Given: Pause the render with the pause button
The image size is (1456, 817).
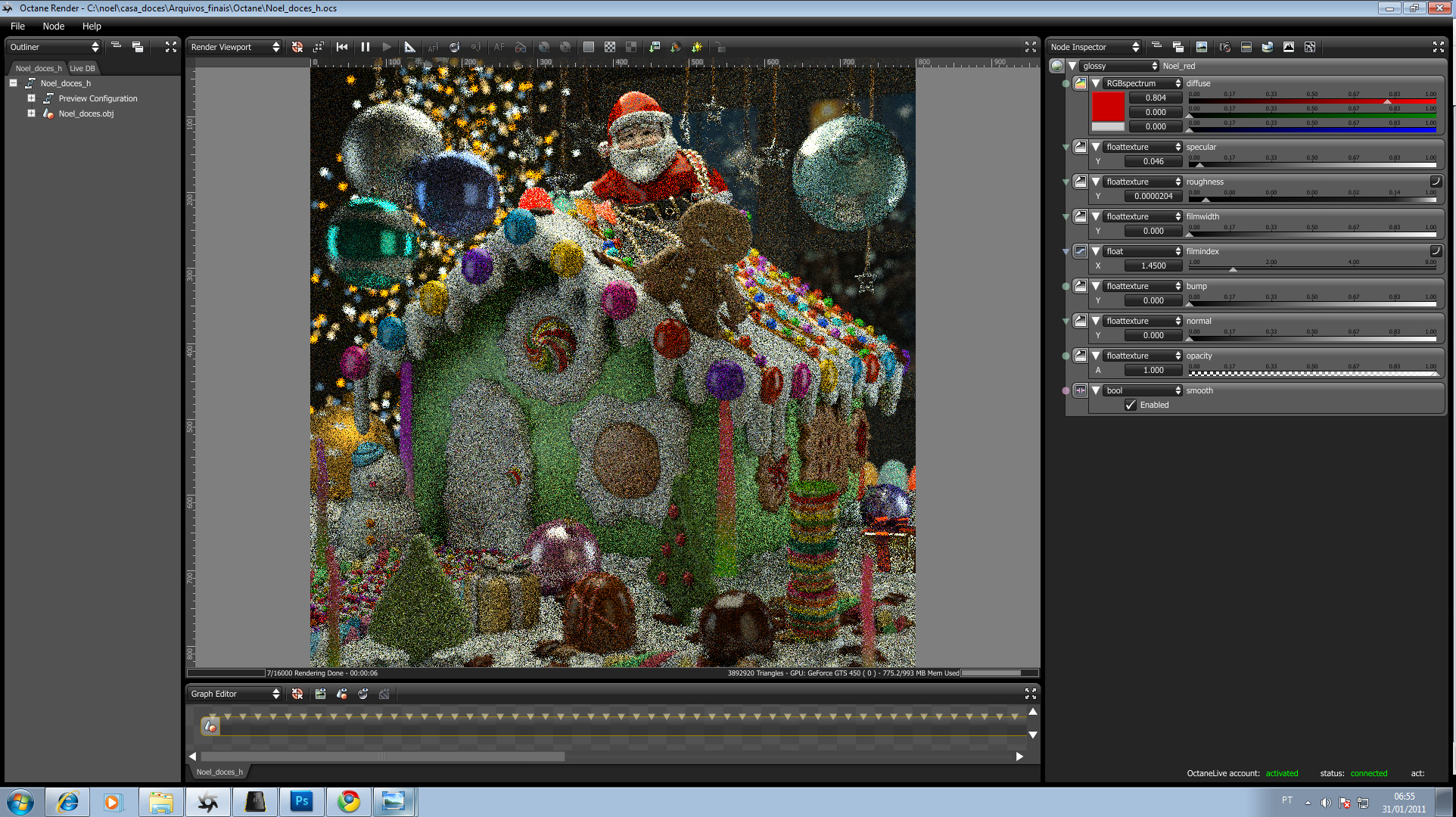Looking at the screenshot, I should tap(366, 47).
